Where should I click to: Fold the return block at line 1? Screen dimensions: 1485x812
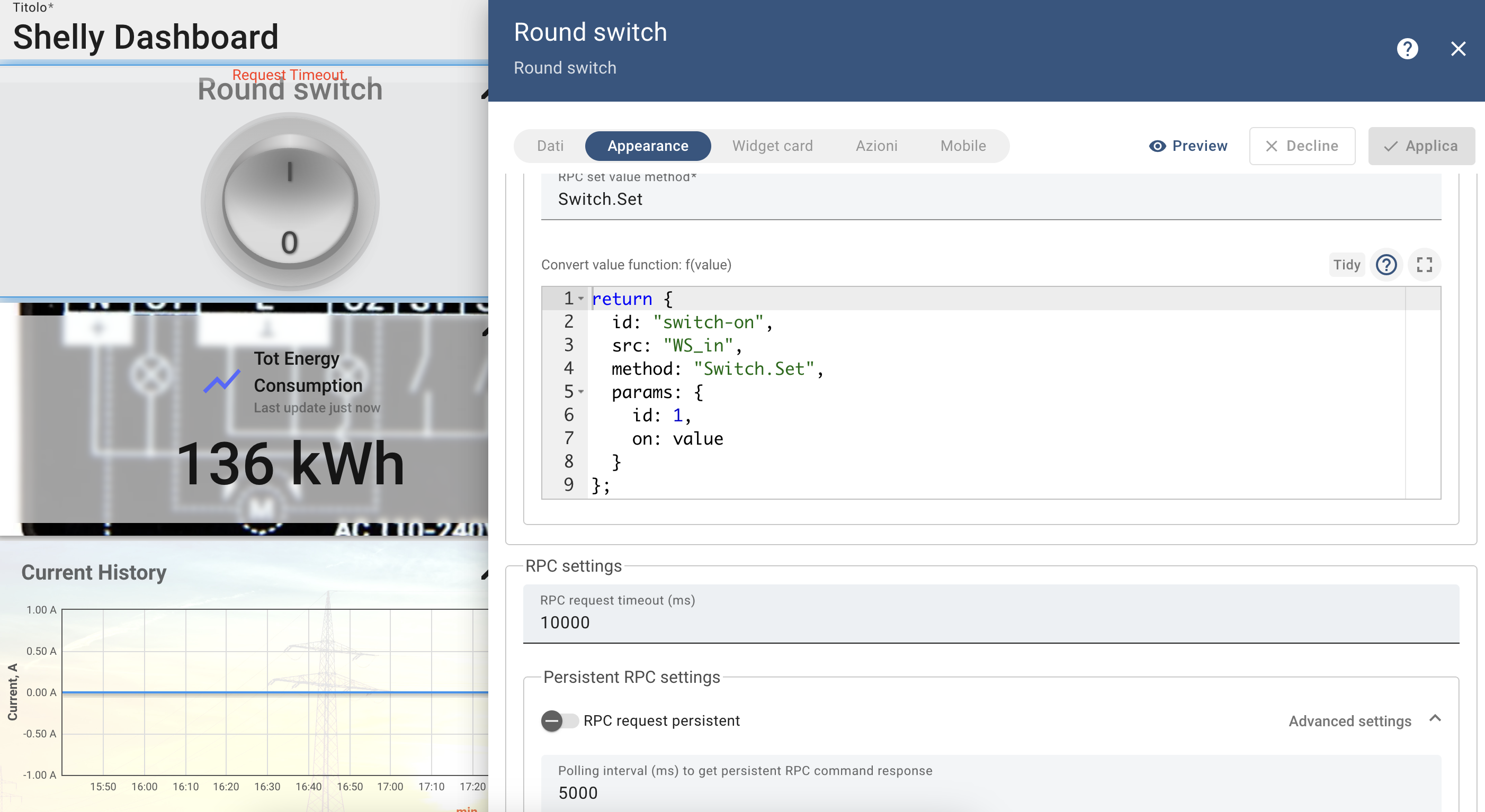coord(581,299)
